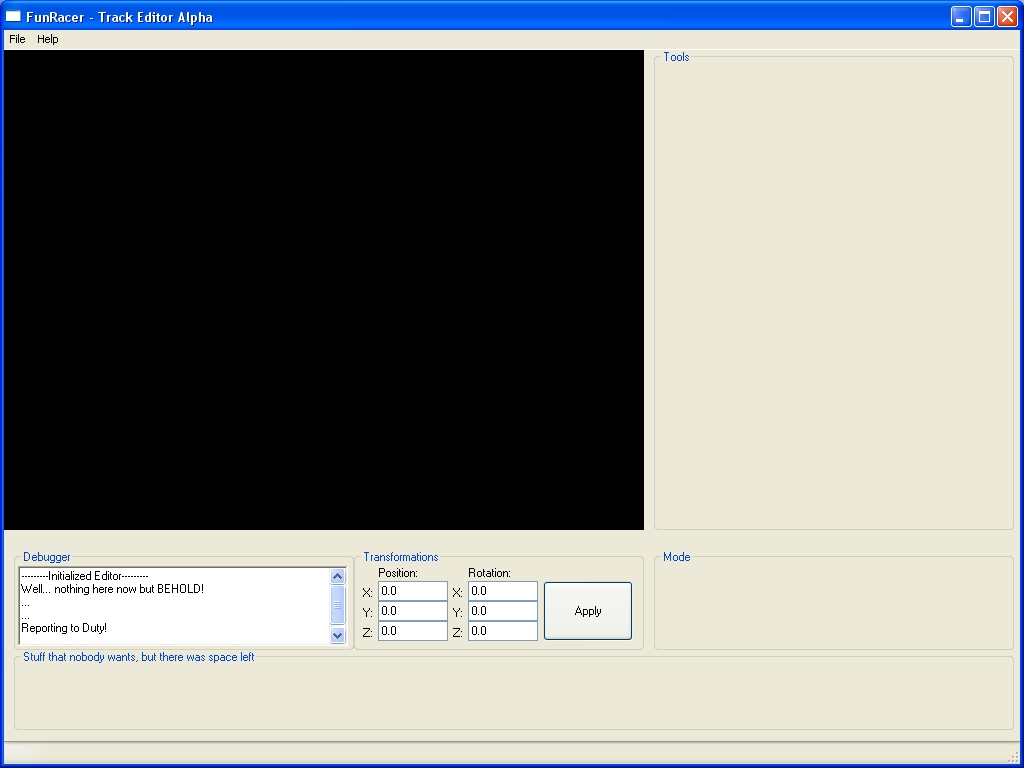Click the Debugger scrollbar up arrow
This screenshot has width=1024, height=768.
click(337, 577)
